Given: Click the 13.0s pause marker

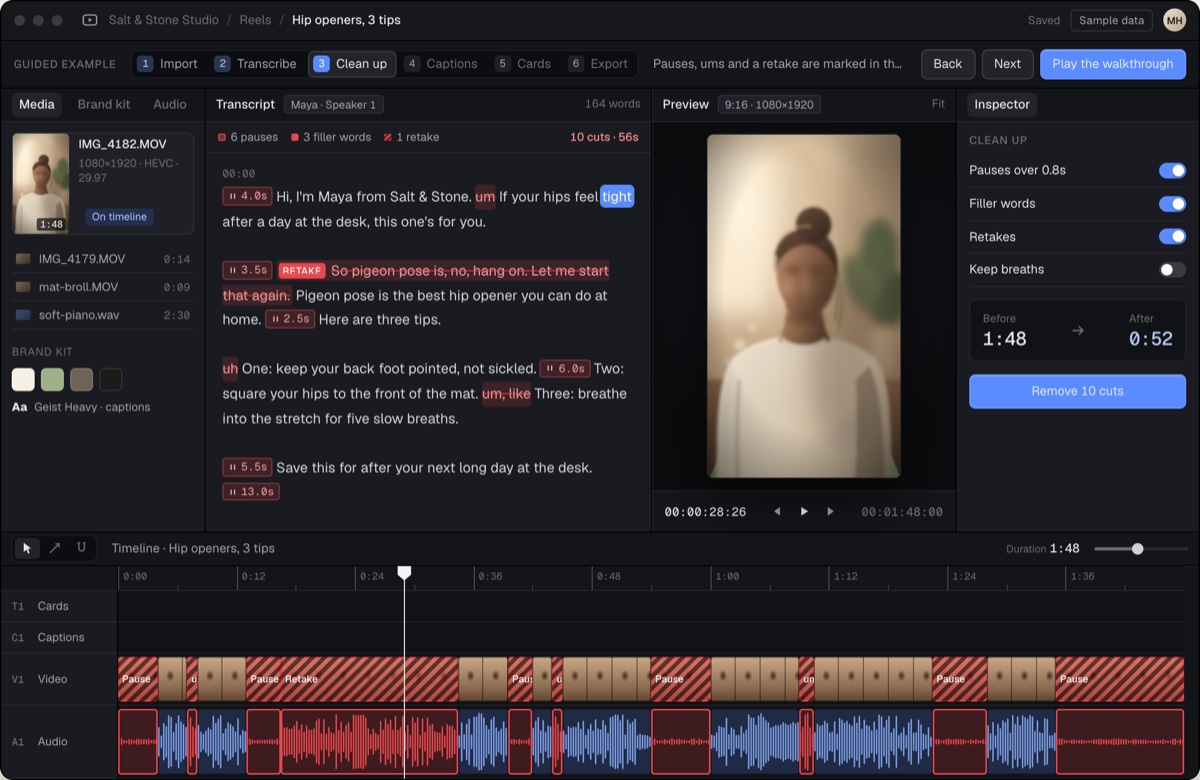Looking at the screenshot, I should (x=251, y=492).
